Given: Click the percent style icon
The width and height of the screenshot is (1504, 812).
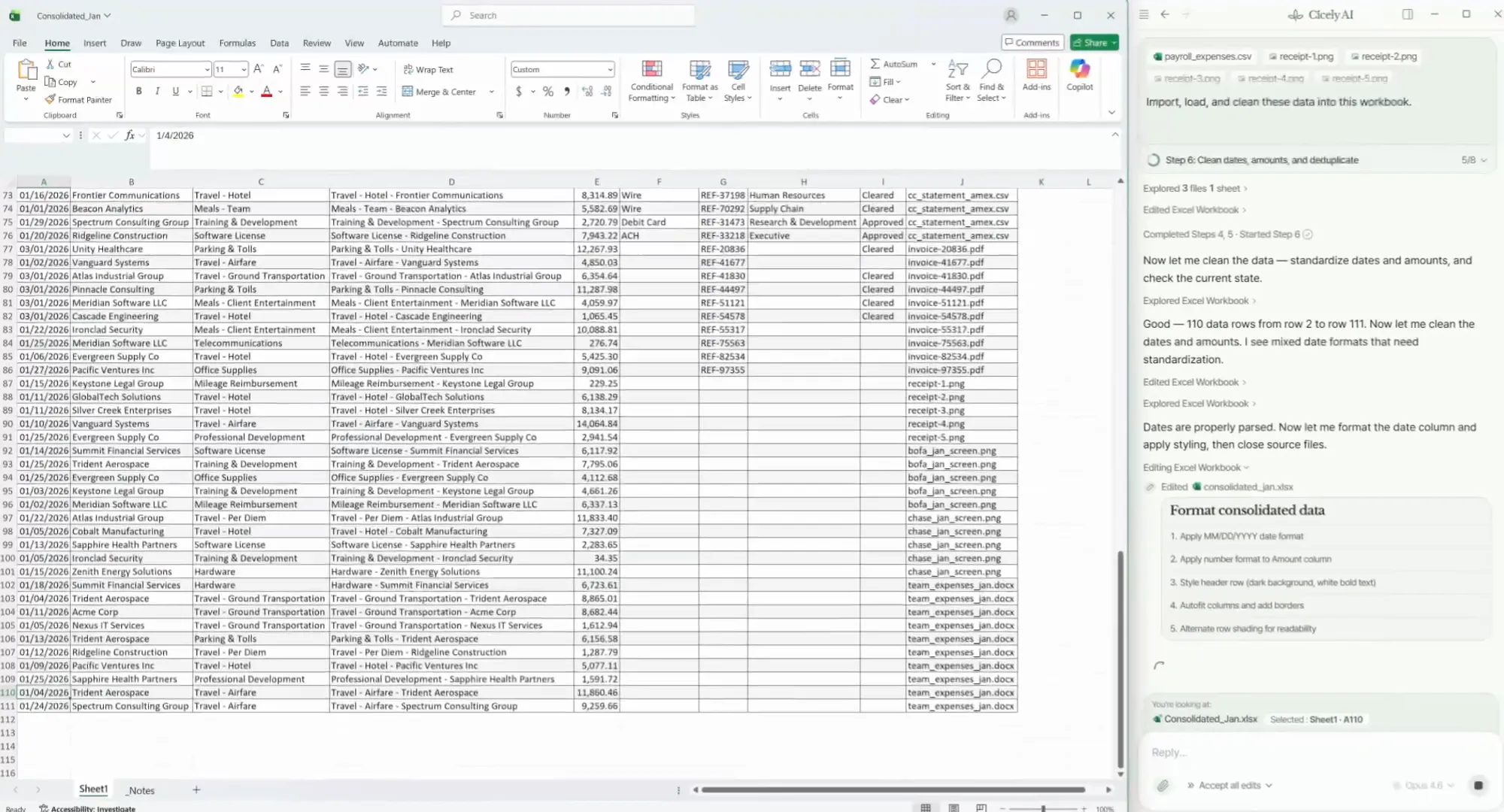Looking at the screenshot, I should pyautogui.click(x=548, y=92).
